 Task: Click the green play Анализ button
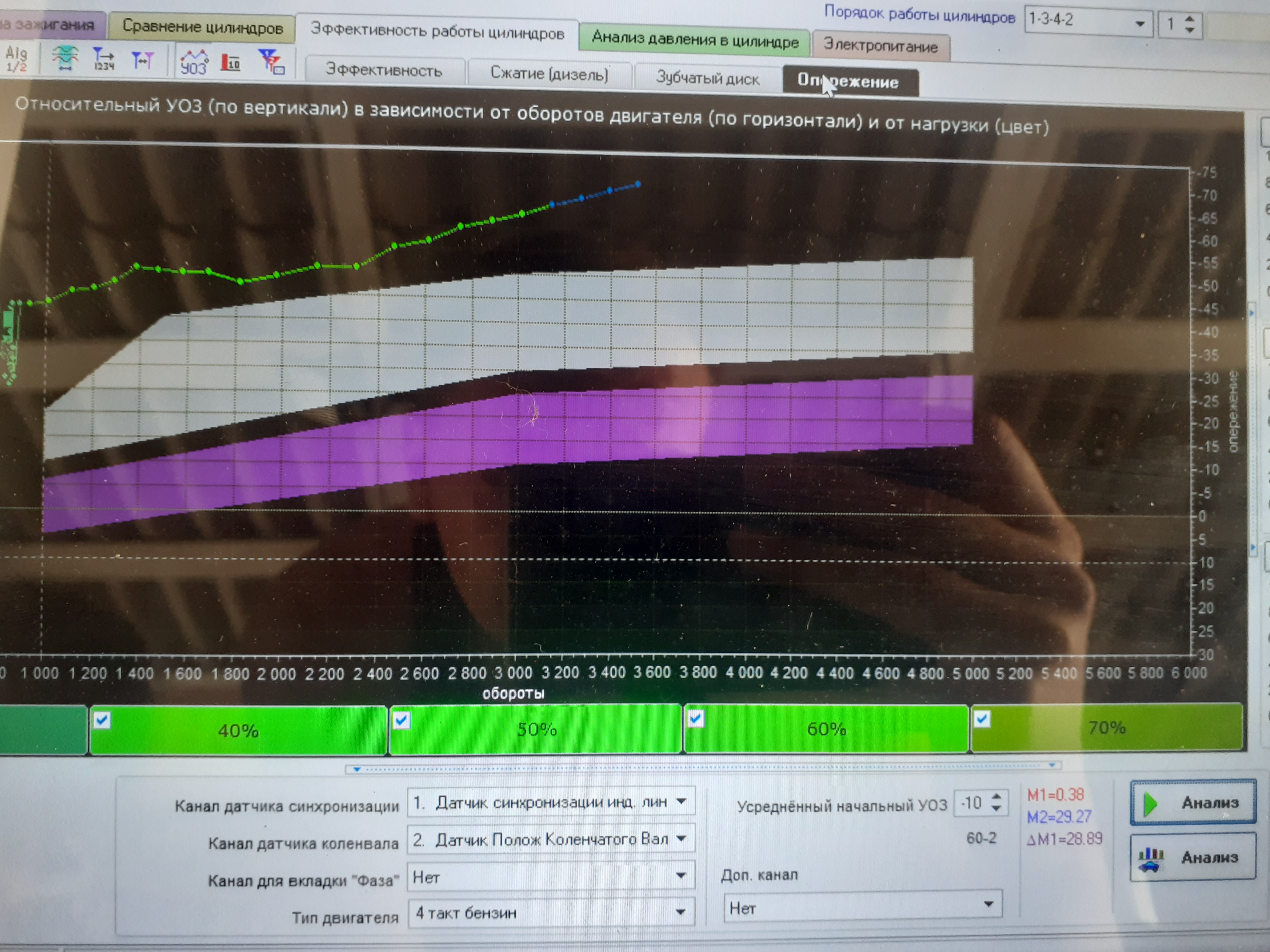[1193, 803]
